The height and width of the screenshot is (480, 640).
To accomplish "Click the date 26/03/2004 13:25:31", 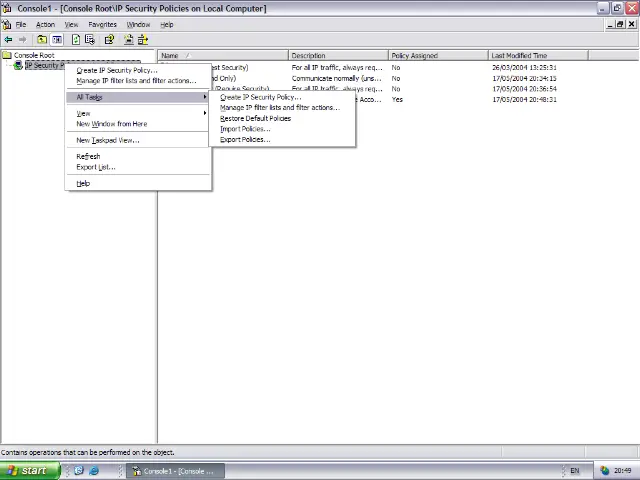I will pos(524,68).
